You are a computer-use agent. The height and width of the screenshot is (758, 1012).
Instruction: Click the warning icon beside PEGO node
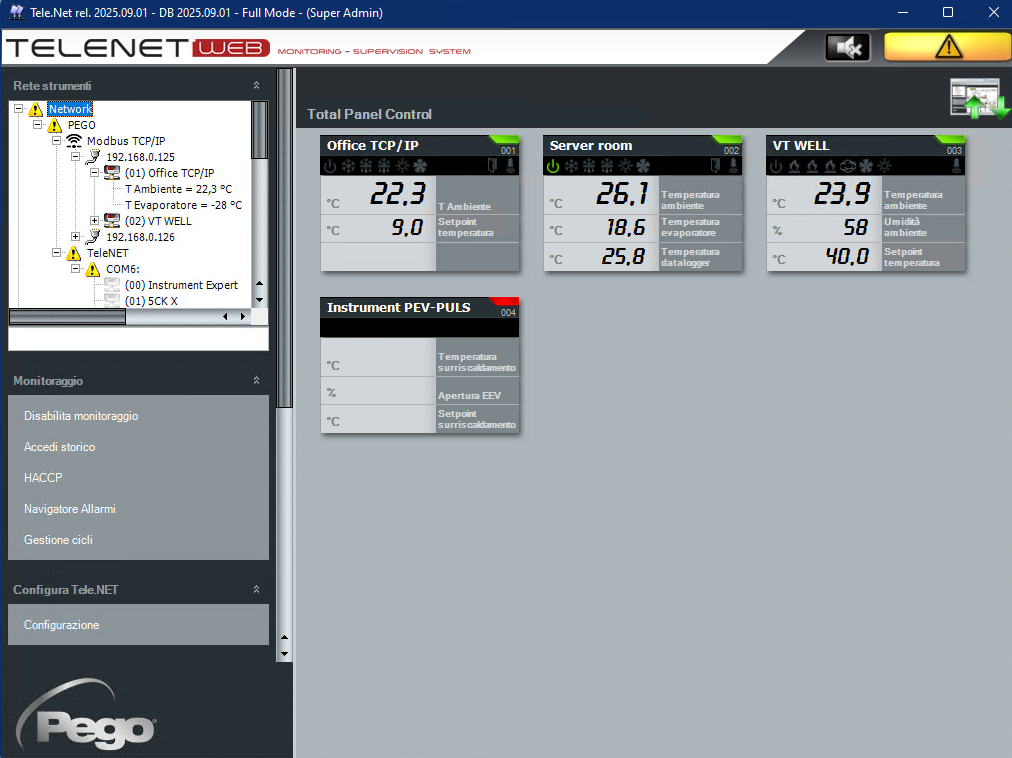click(x=55, y=125)
